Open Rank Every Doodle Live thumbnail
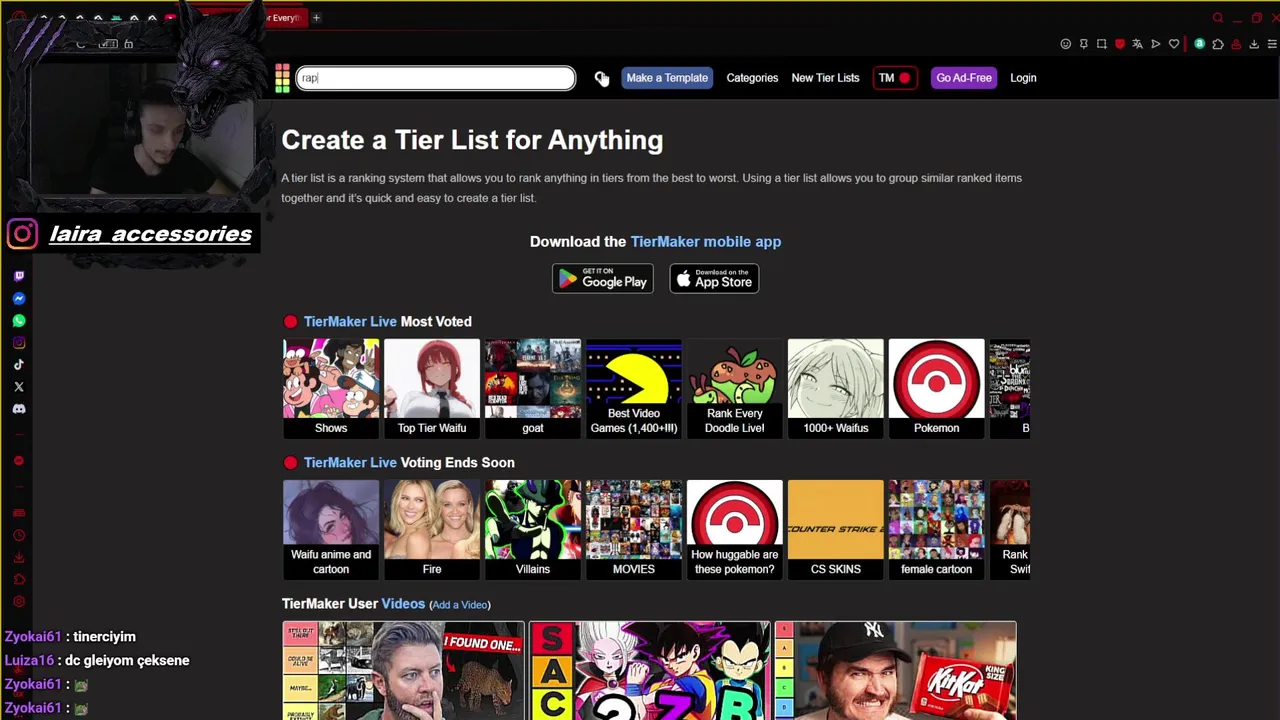The image size is (1280, 720). point(735,388)
